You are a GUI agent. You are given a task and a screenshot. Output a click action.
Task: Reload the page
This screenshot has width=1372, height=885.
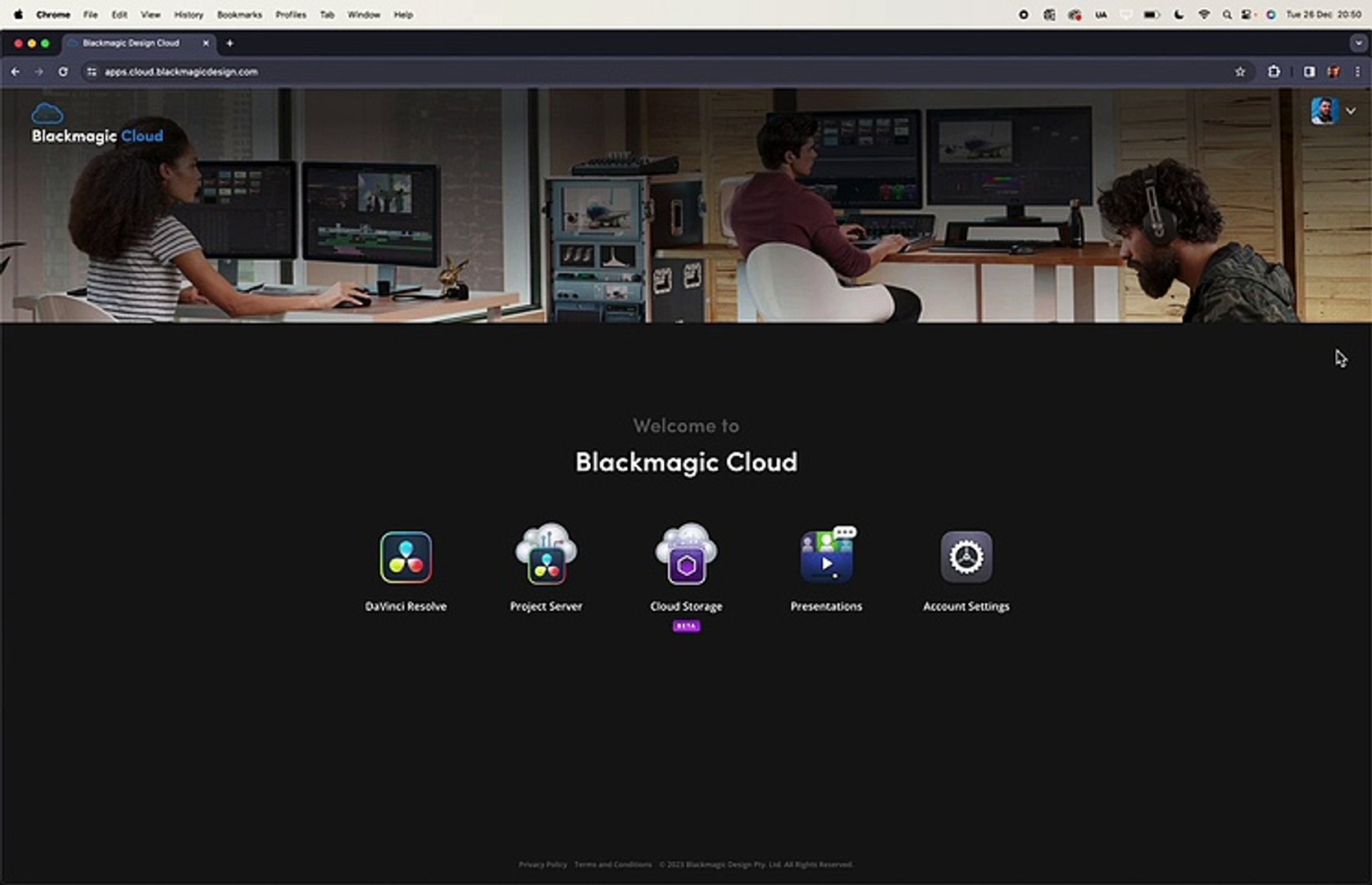63,72
